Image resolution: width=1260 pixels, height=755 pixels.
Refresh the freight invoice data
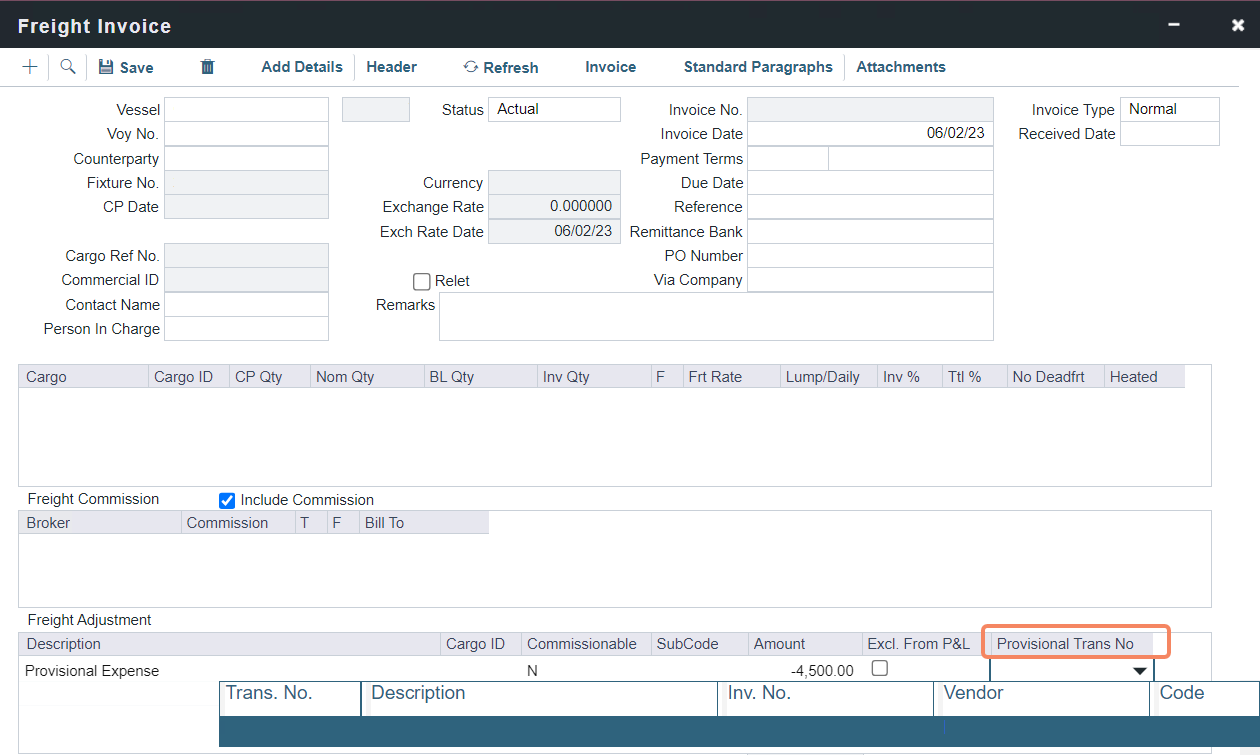[500, 67]
